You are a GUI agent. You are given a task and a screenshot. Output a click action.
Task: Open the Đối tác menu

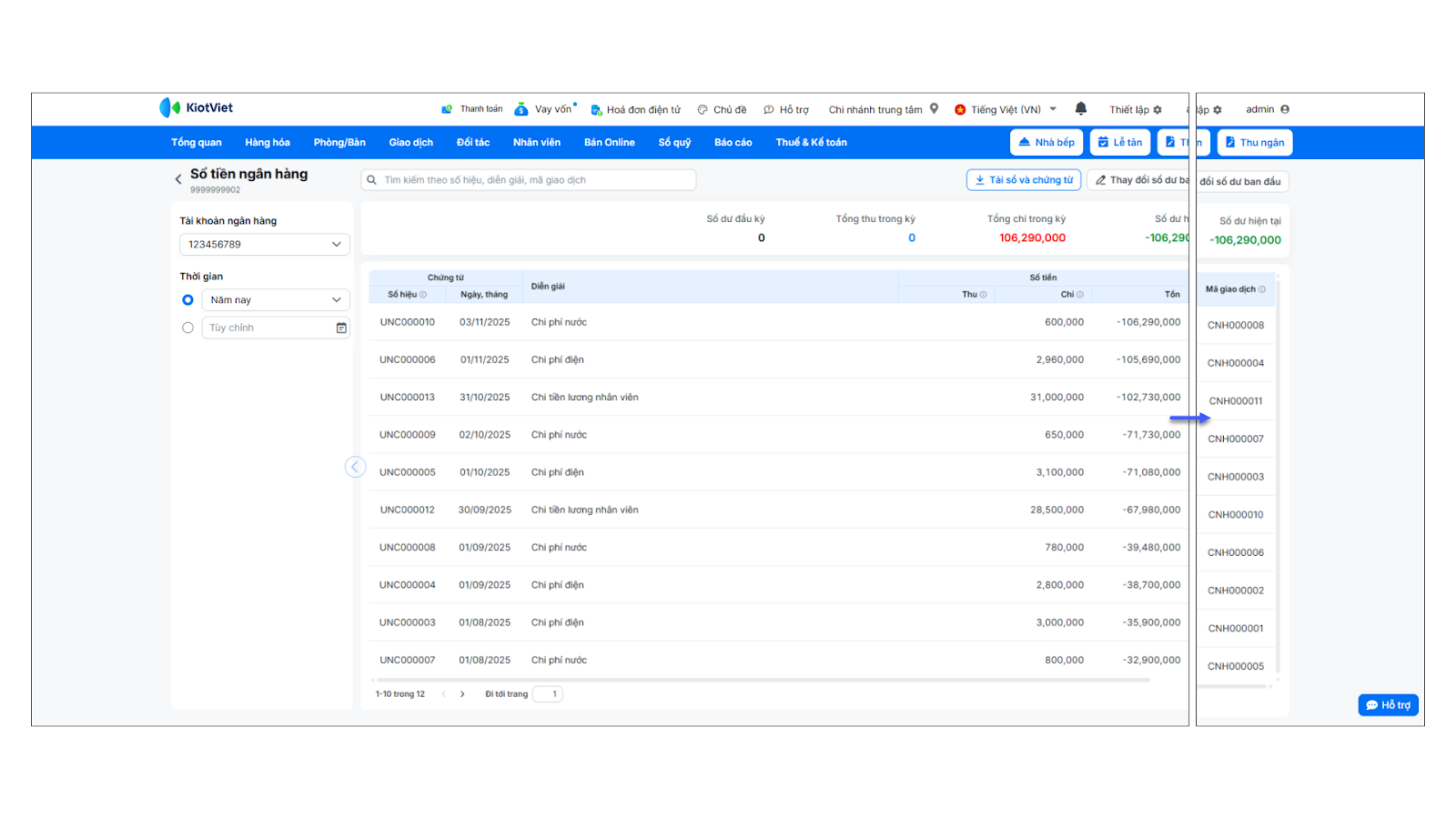473,143
